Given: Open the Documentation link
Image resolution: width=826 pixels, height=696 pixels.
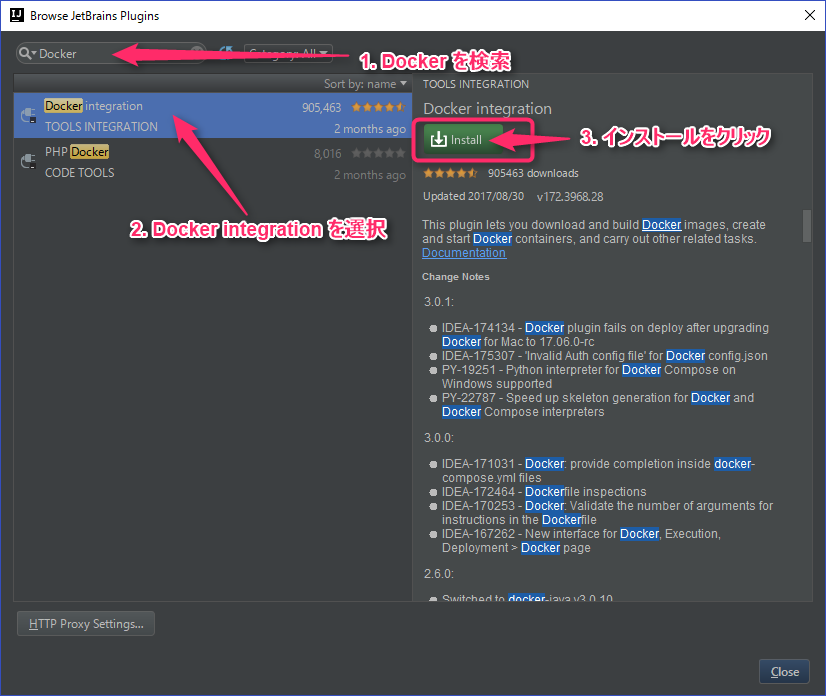Looking at the screenshot, I should (464, 253).
